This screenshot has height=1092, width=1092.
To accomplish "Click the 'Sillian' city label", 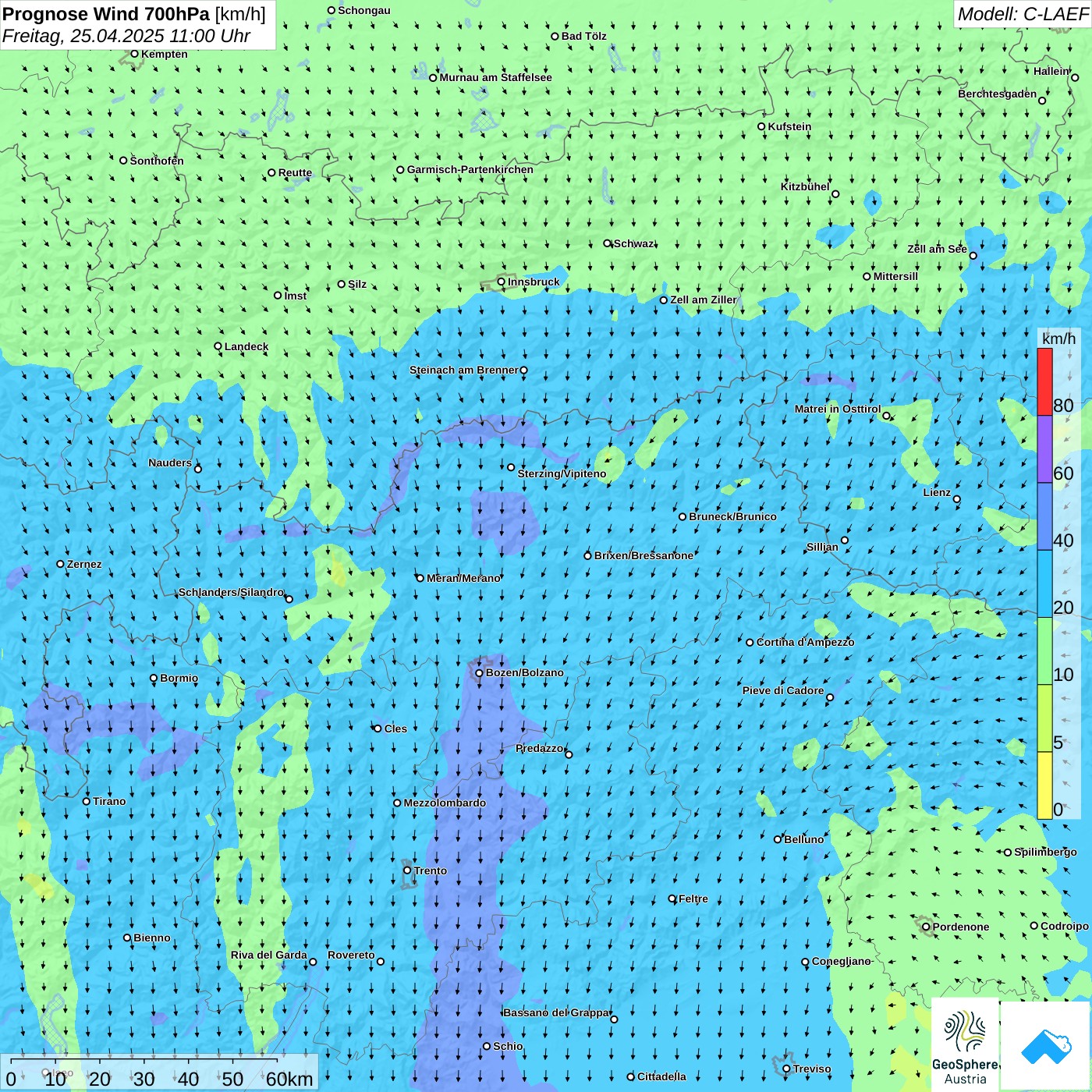I will tap(822, 547).
